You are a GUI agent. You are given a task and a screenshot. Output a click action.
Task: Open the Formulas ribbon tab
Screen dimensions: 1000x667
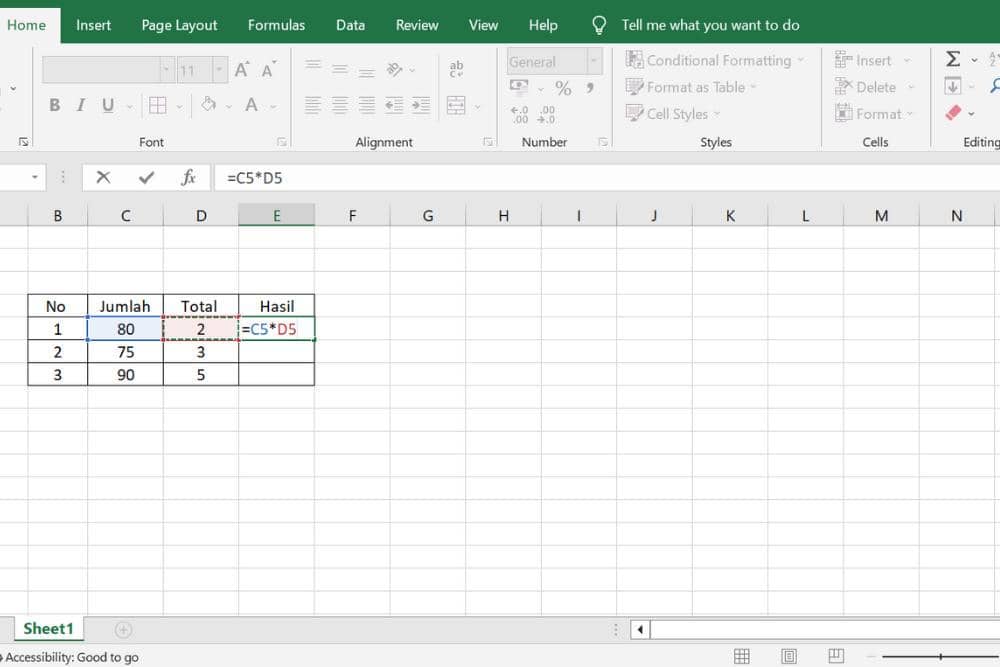277,25
